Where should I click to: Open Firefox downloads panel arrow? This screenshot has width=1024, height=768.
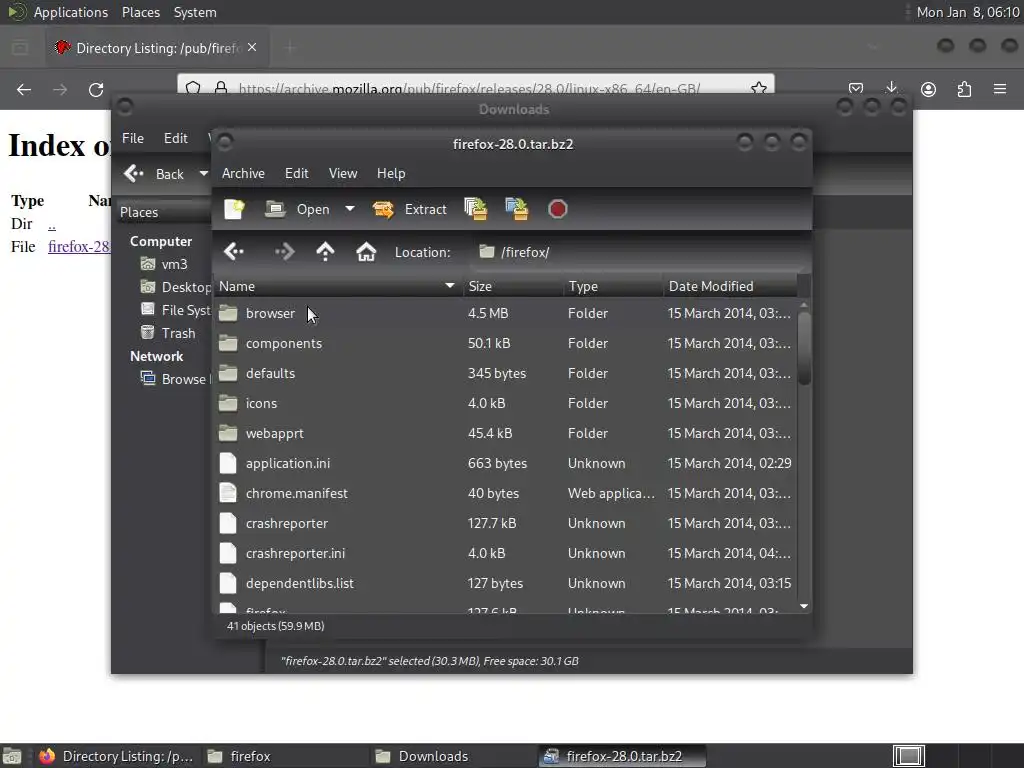[x=891, y=89]
